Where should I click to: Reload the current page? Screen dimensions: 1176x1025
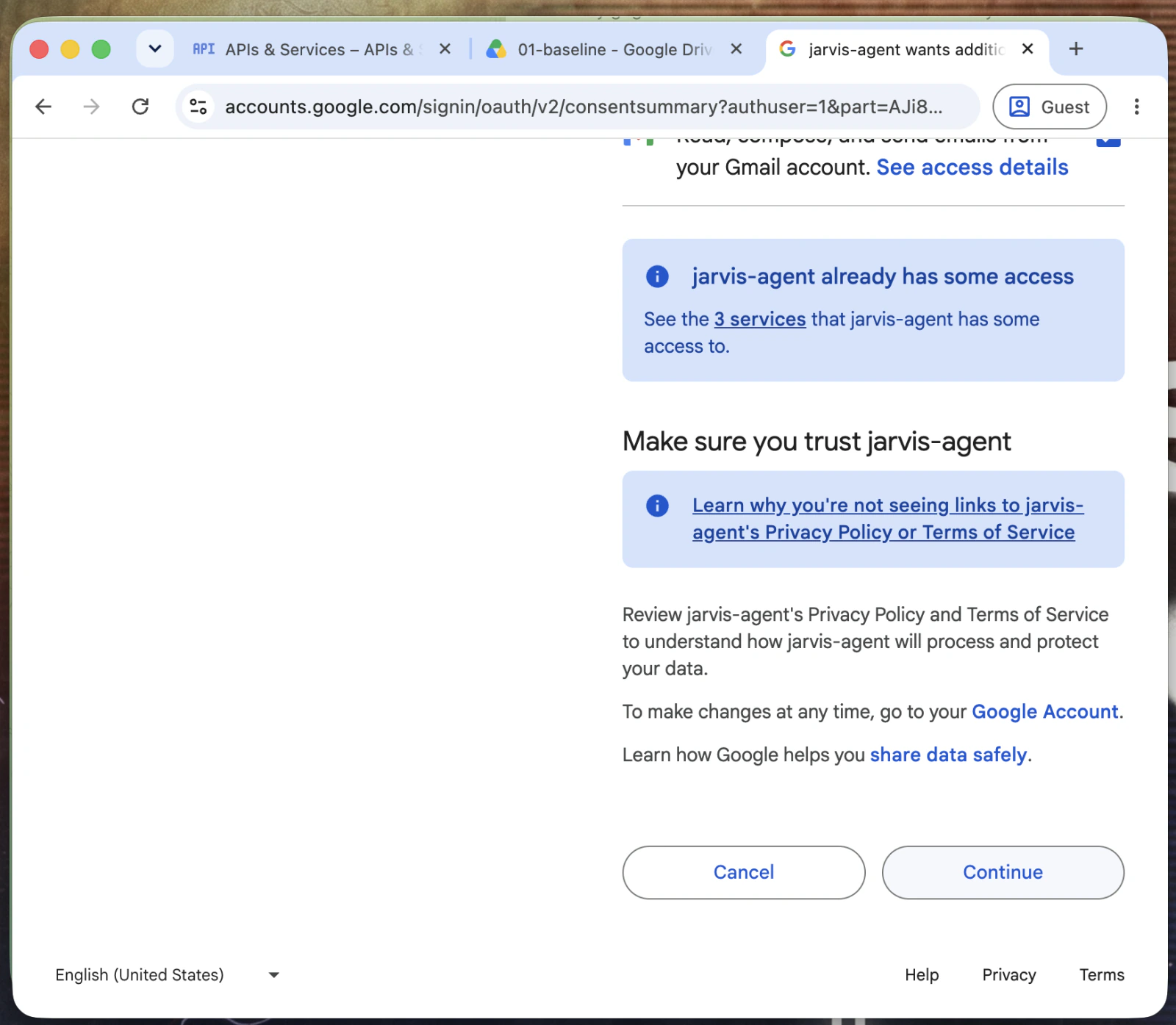[140, 107]
